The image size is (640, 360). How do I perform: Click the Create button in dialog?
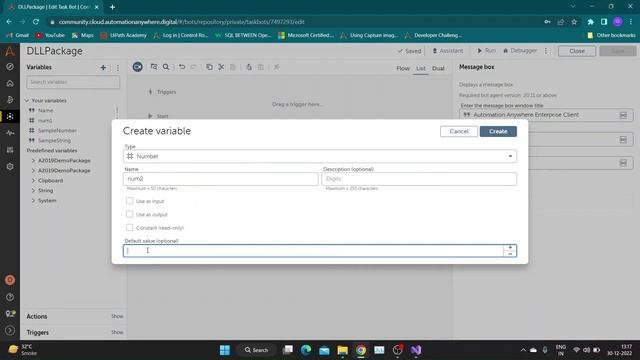(498, 131)
